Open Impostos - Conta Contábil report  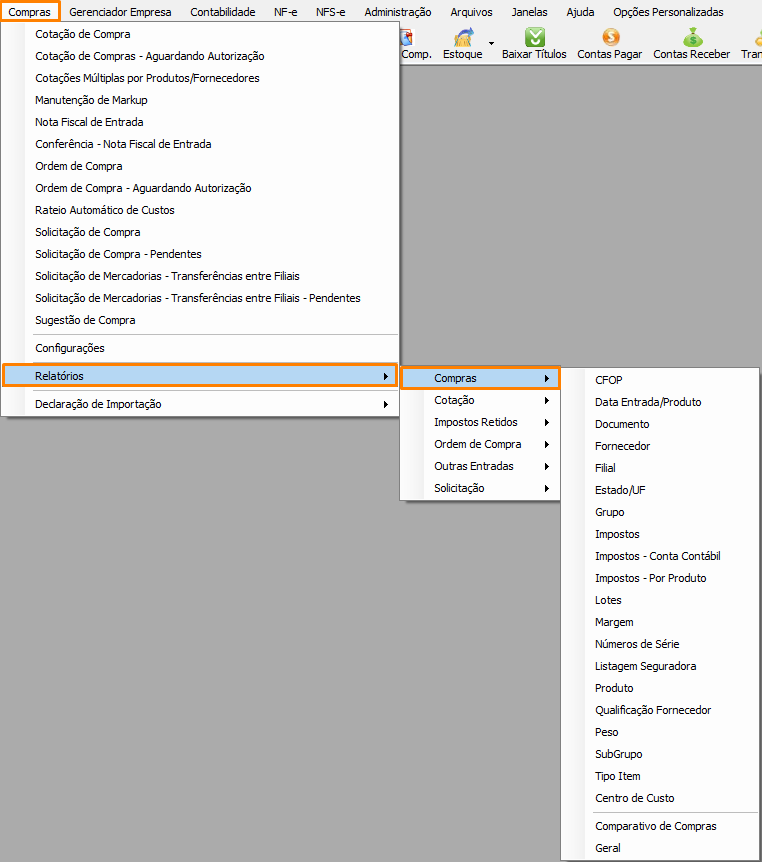[x=660, y=556]
